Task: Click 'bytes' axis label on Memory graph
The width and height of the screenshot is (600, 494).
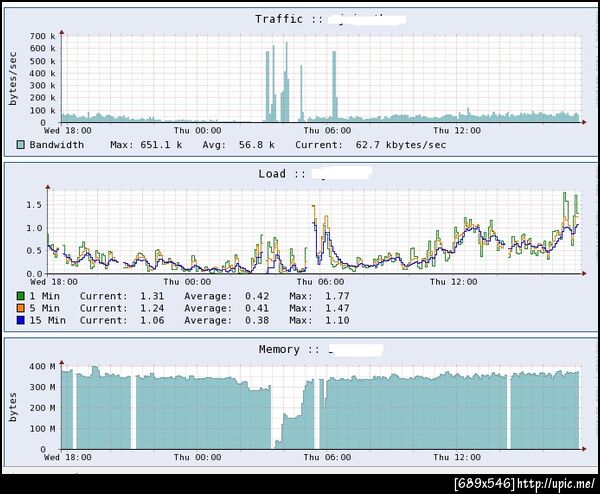Action: point(13,407)
